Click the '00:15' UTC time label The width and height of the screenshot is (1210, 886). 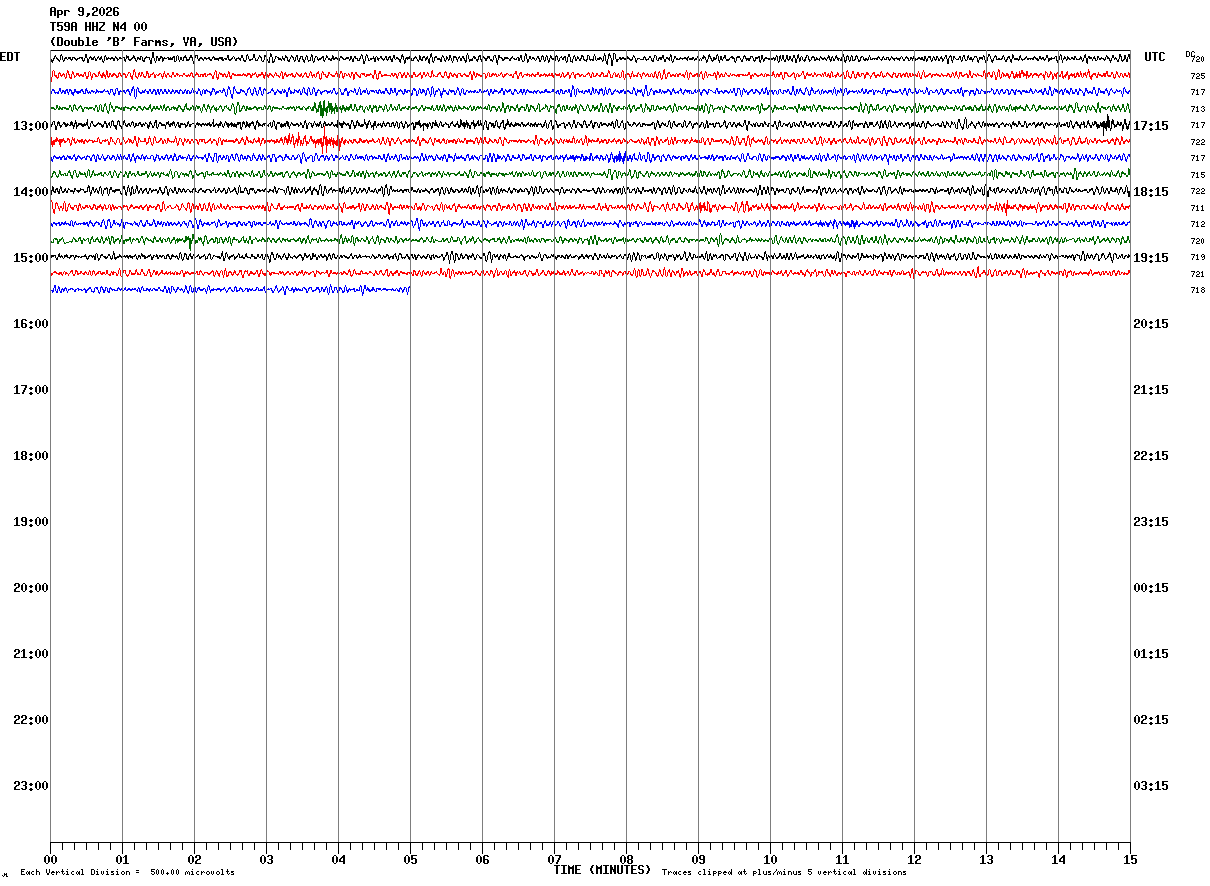pos(1150,588)
